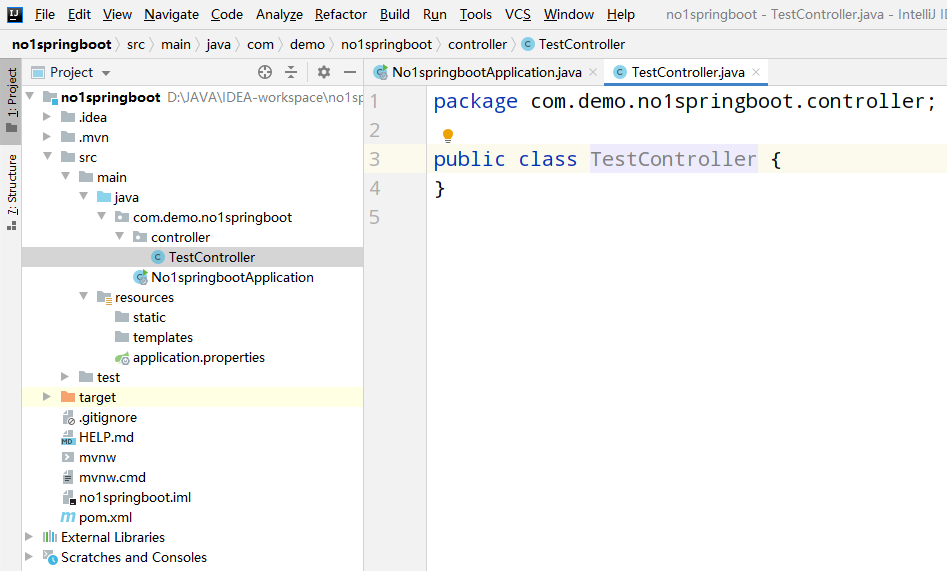Image resolution: width=947 pixels, height=571 pixels.
Task: Collapse the java folder arrow
Action: (84, 196)
